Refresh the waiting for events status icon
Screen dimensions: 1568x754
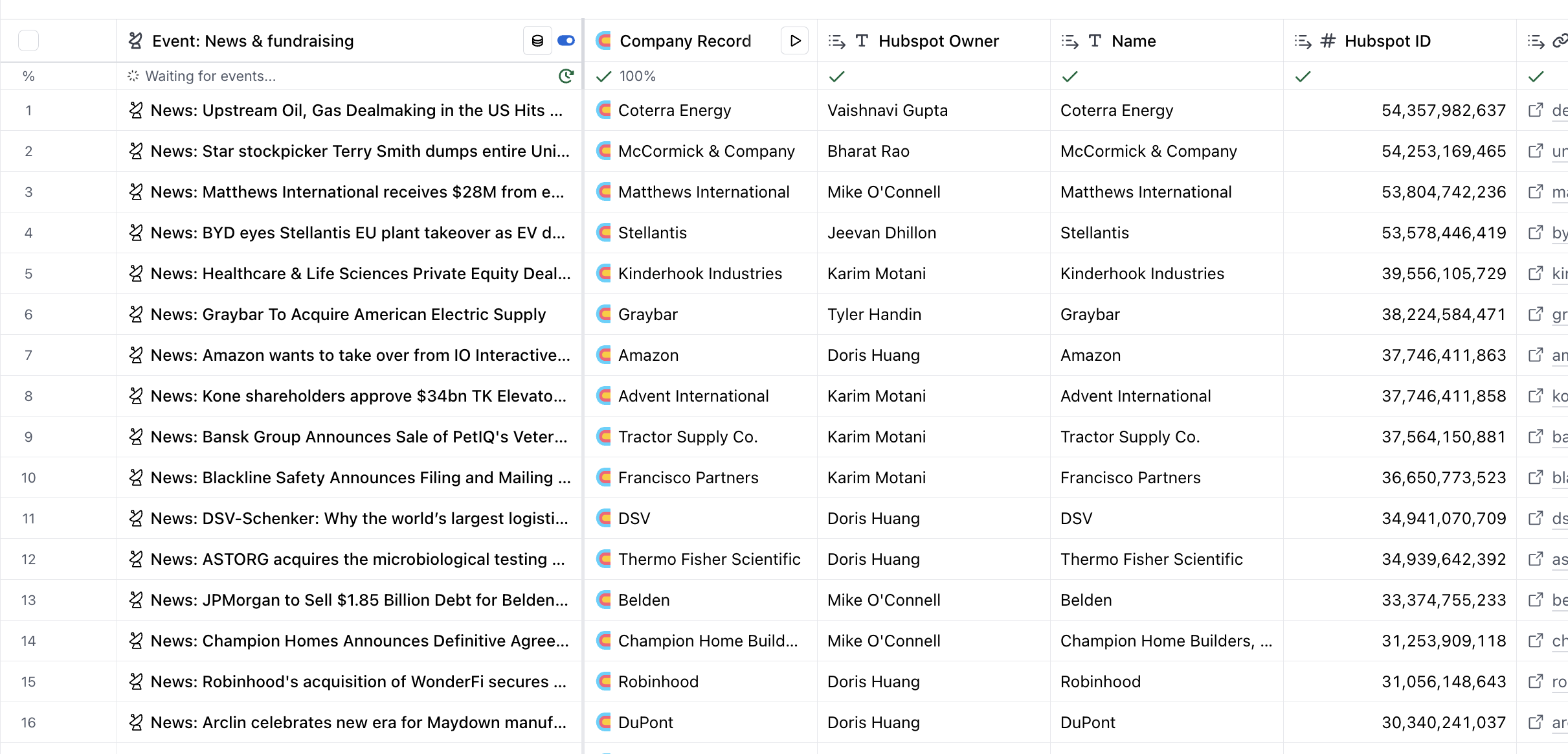pyautogui.click(x=566, y=76)
